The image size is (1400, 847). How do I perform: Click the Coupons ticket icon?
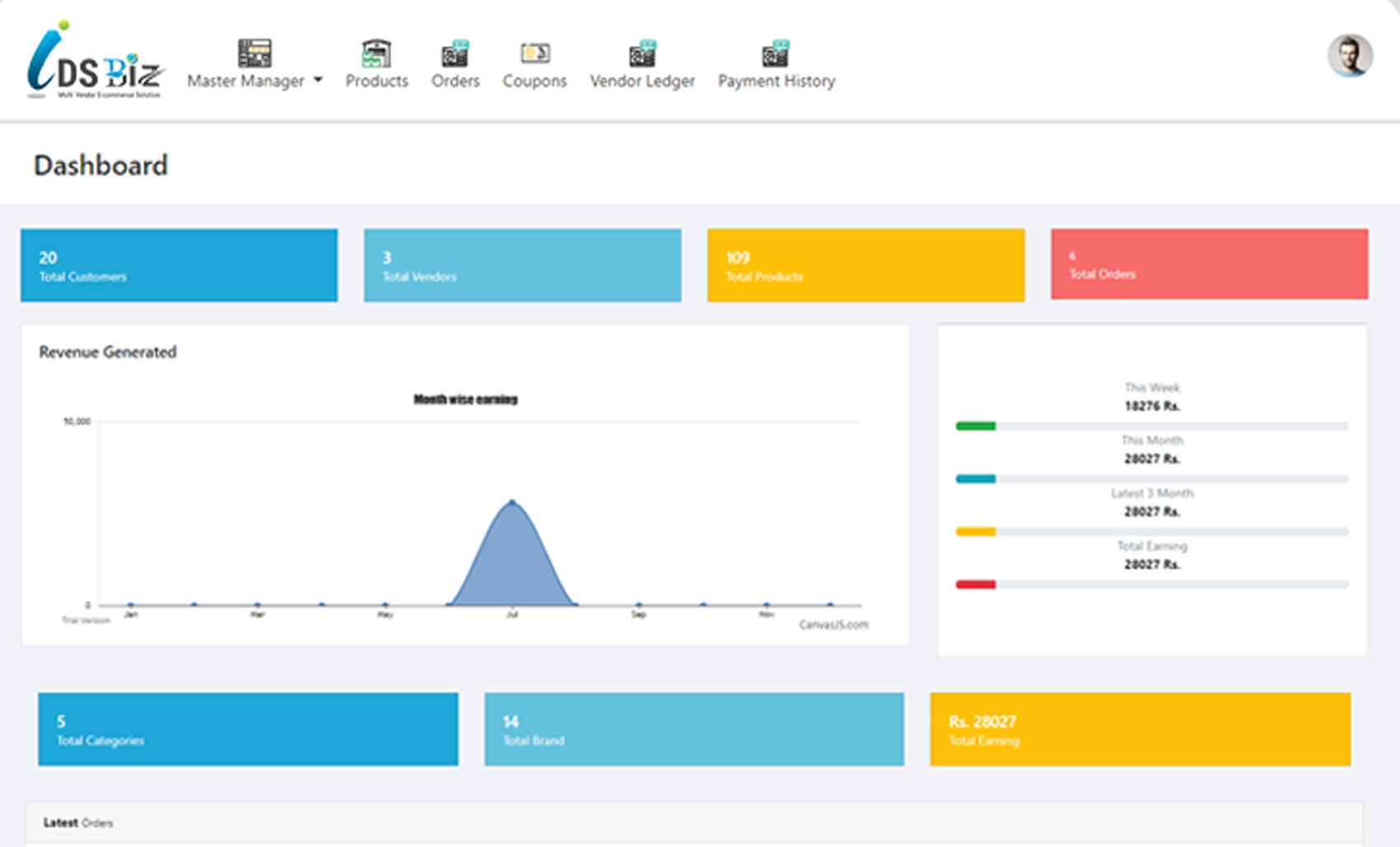pyautogui.click(x=534, y=54)
